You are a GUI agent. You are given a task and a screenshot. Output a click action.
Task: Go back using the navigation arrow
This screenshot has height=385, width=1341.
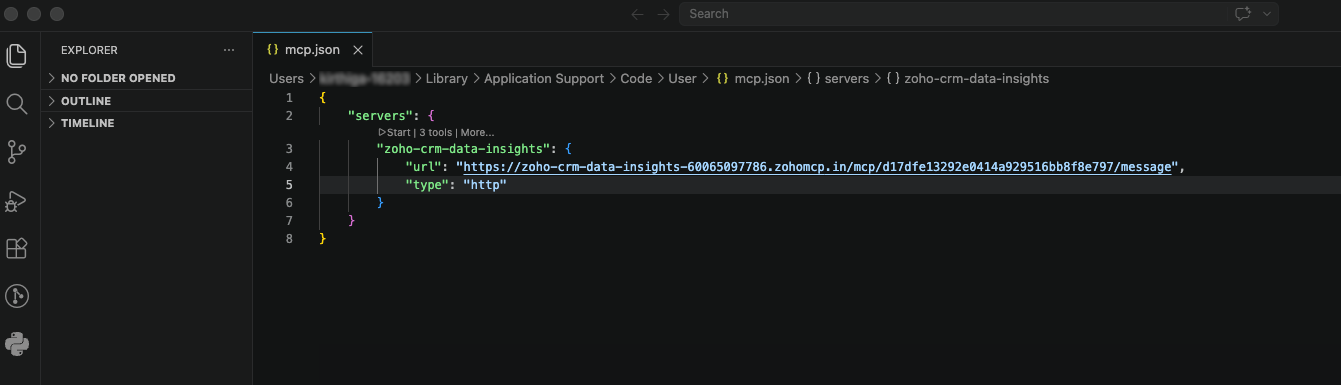click(637, 14)
